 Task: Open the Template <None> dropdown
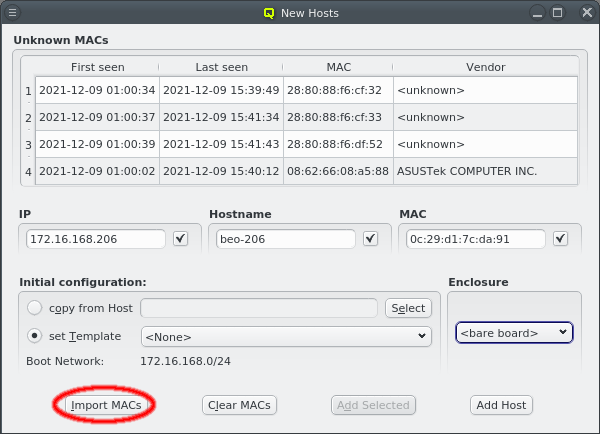tap(286, 336)
